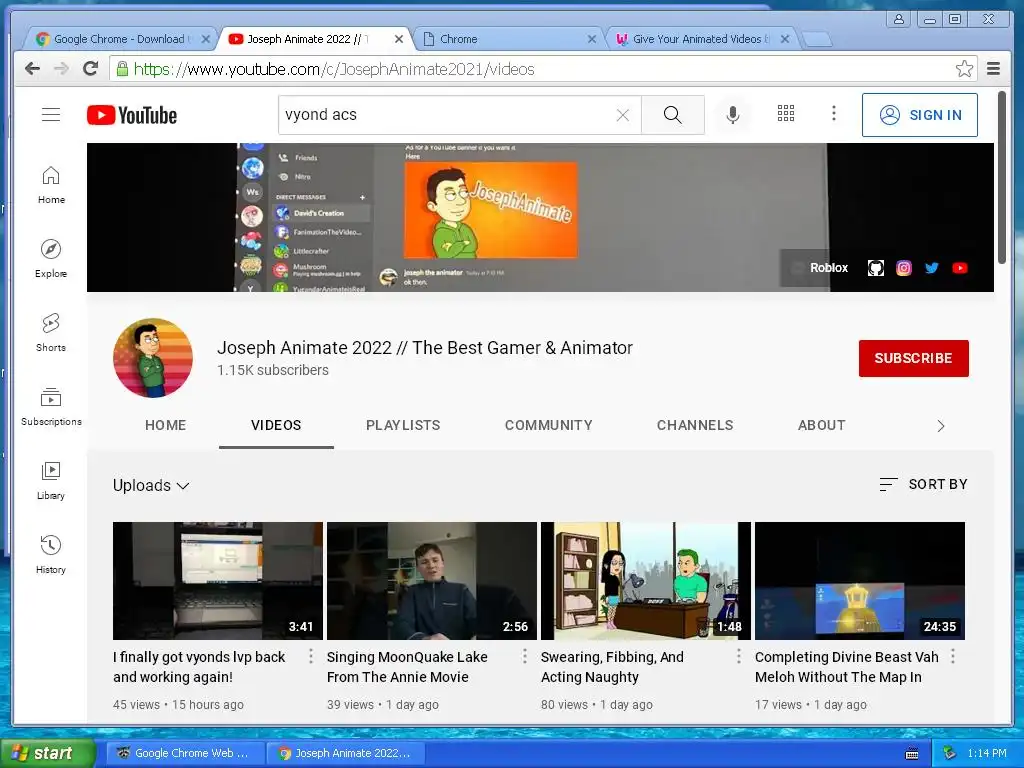Click the URL address bar
Viewport: 1024px width, 768px height.
[x=542, y=69]
